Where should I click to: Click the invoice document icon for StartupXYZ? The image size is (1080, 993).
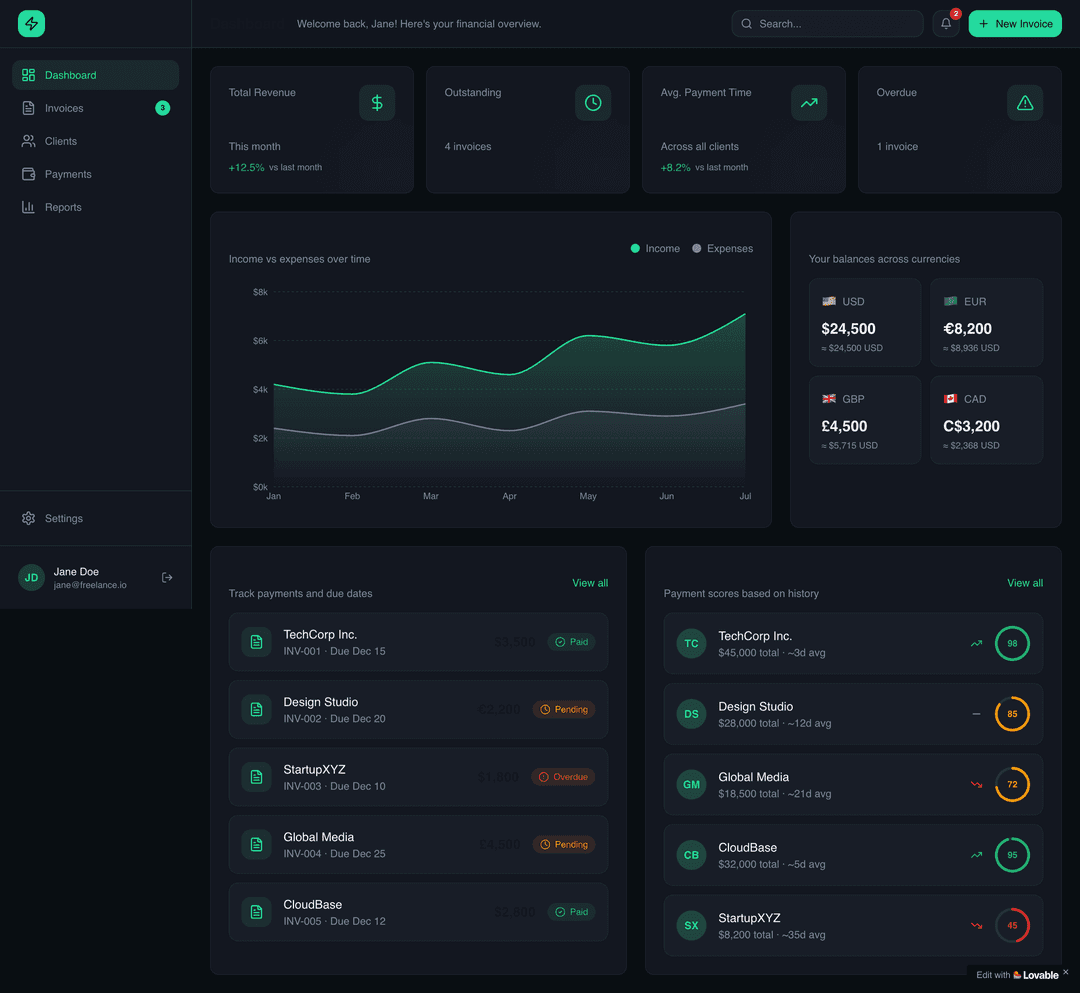tap(258, 776)
